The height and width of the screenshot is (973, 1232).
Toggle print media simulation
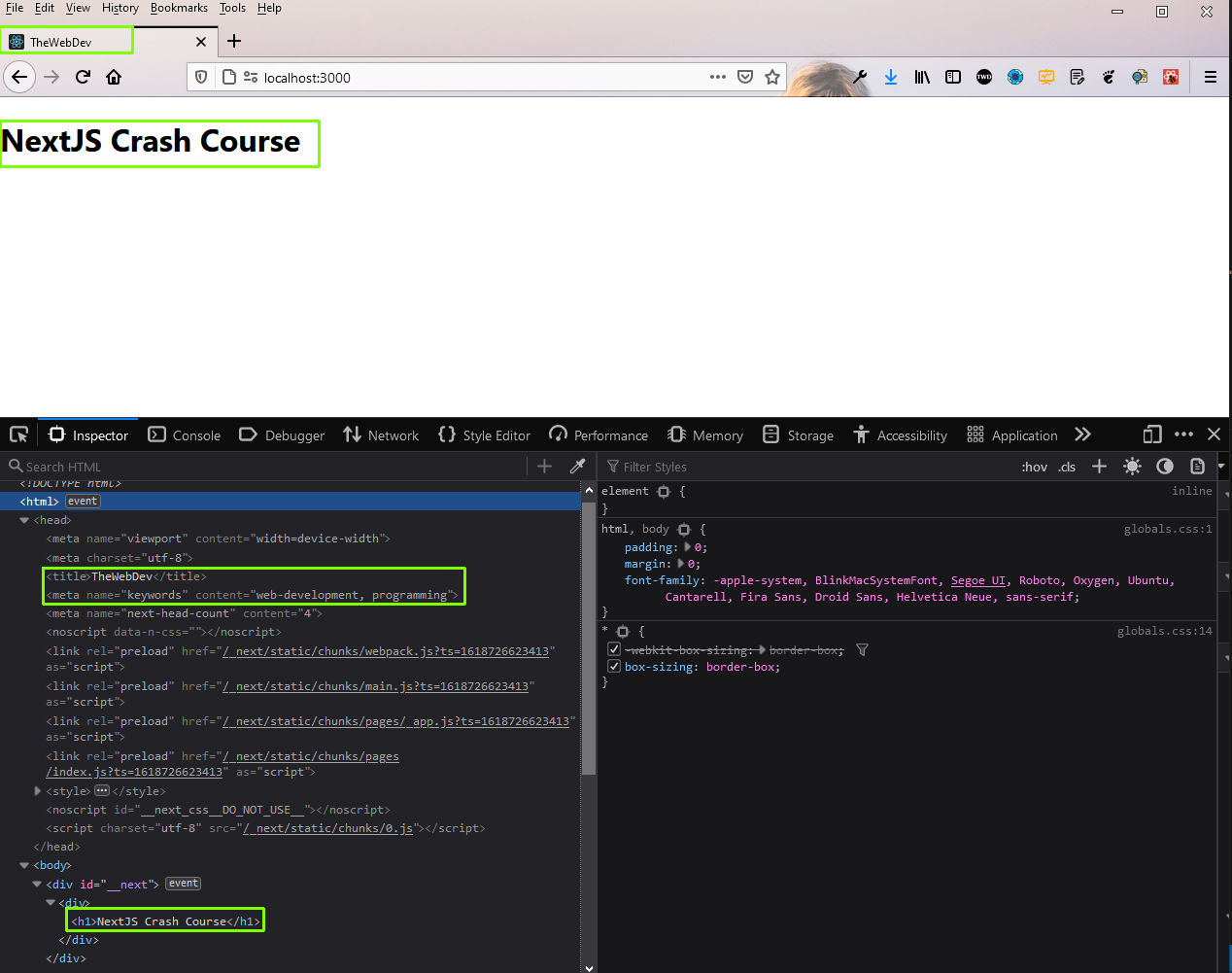[1197, 467]
